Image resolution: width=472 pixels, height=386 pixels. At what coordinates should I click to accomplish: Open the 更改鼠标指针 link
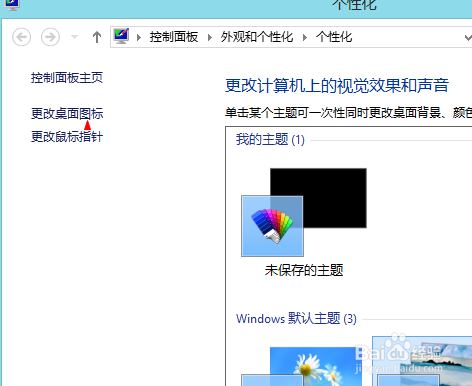[x=67, y=137]
